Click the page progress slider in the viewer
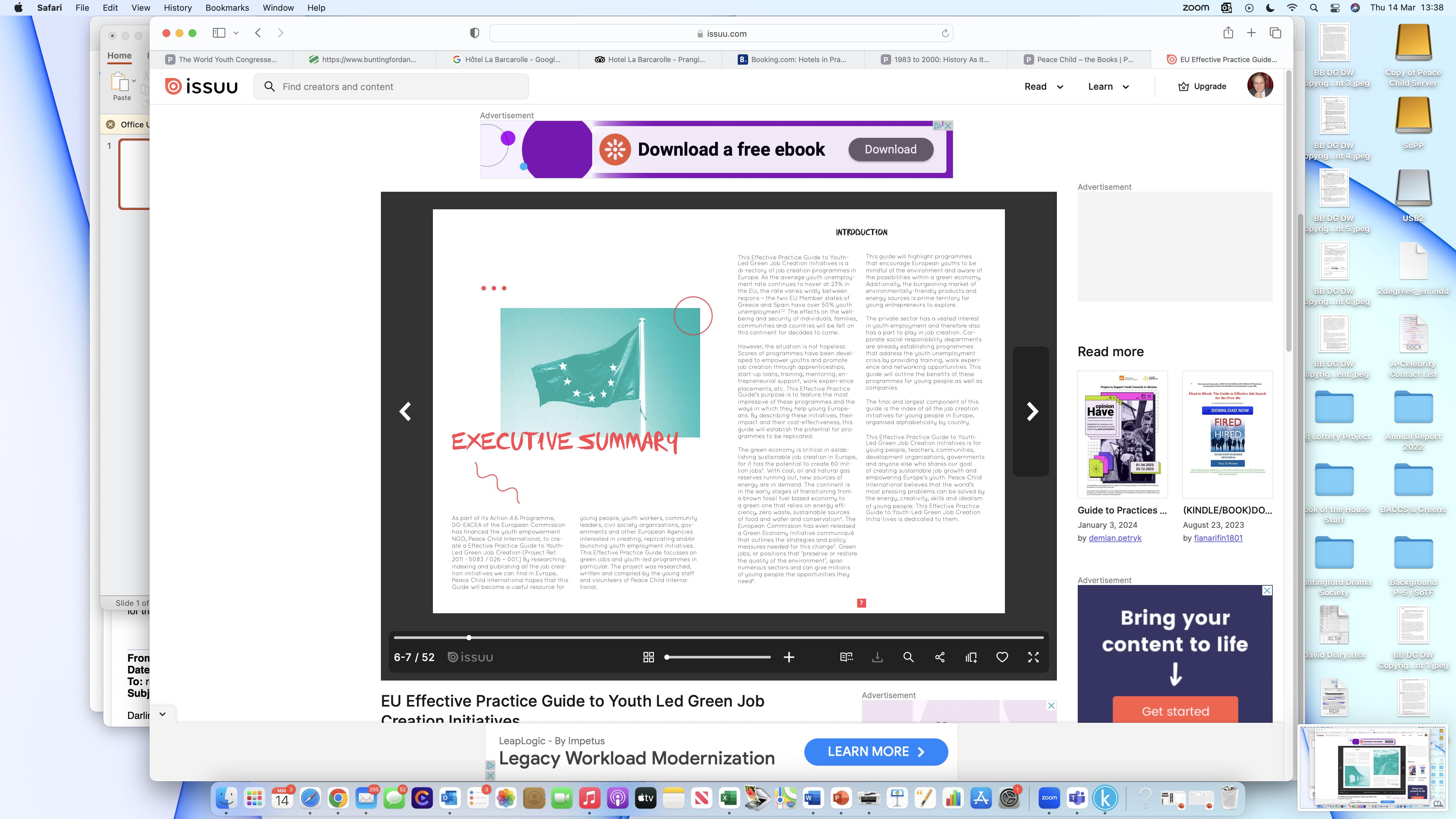 718,637
